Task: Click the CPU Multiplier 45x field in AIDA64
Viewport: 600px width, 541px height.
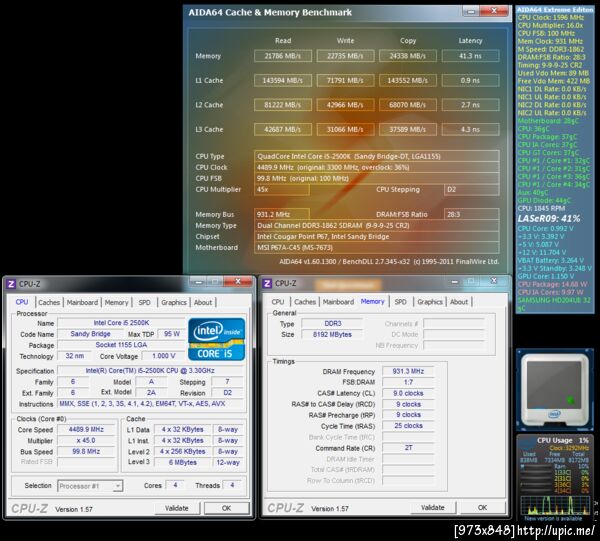Action: [282, 189]
